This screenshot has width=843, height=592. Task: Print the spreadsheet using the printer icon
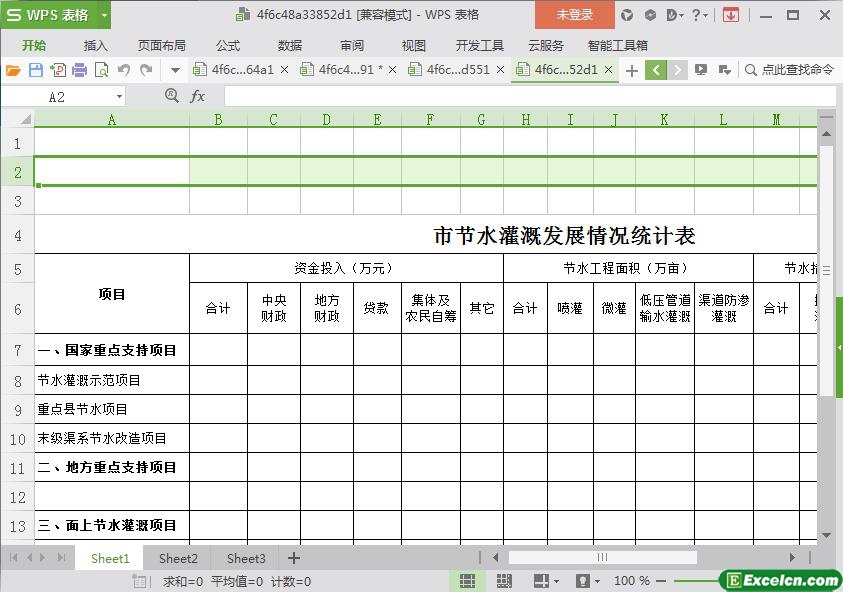80,70
